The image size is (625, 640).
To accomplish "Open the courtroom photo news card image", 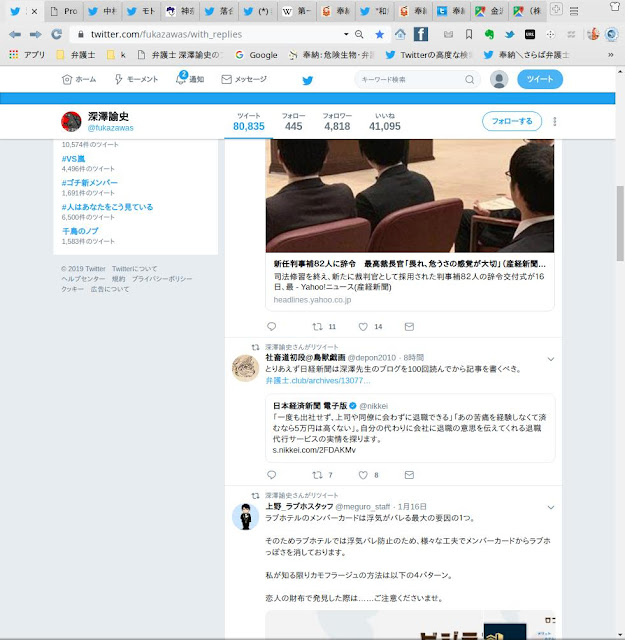I will click(410, 196).
